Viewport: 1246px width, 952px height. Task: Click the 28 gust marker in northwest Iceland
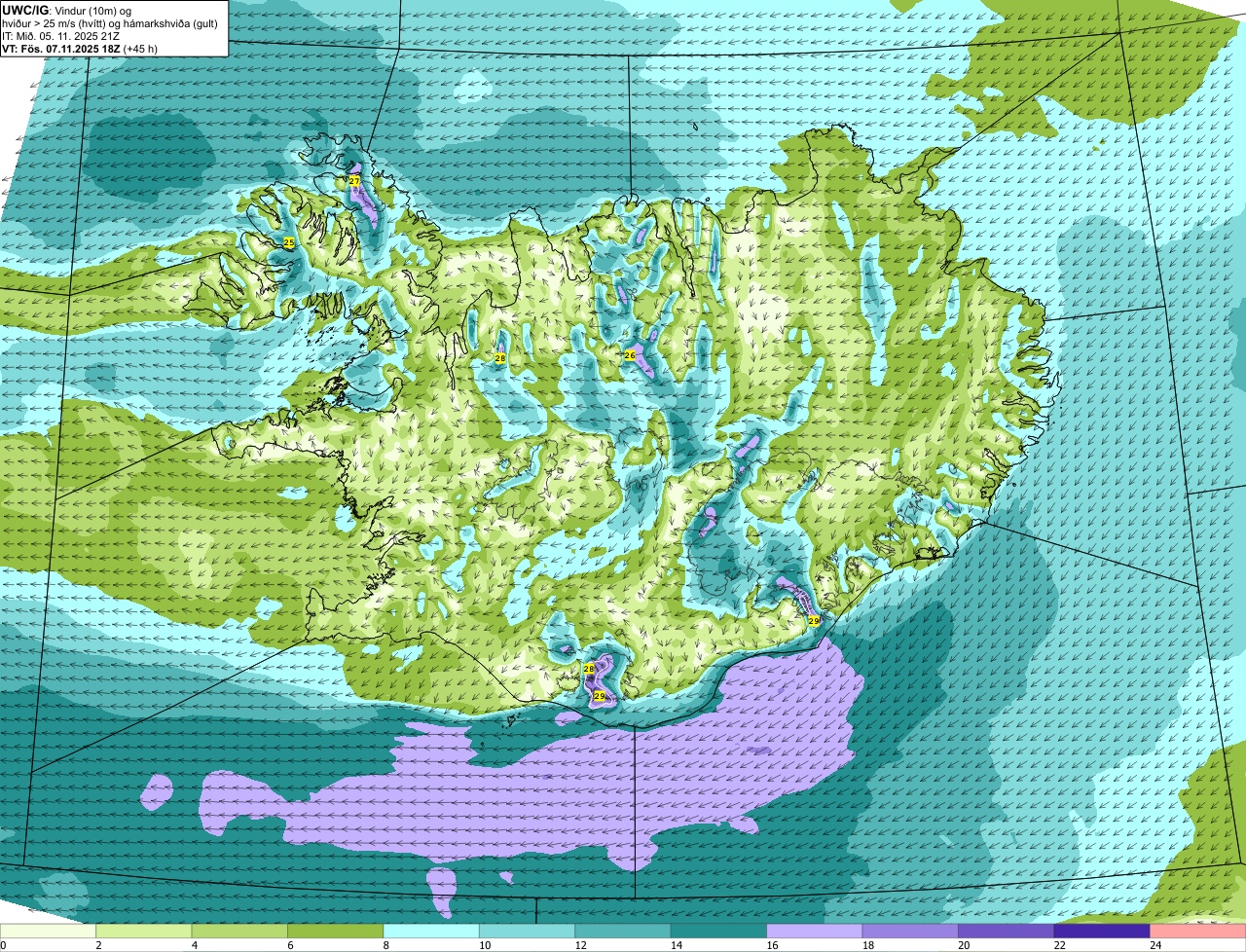pyautogui.click(x=500, y=358)
